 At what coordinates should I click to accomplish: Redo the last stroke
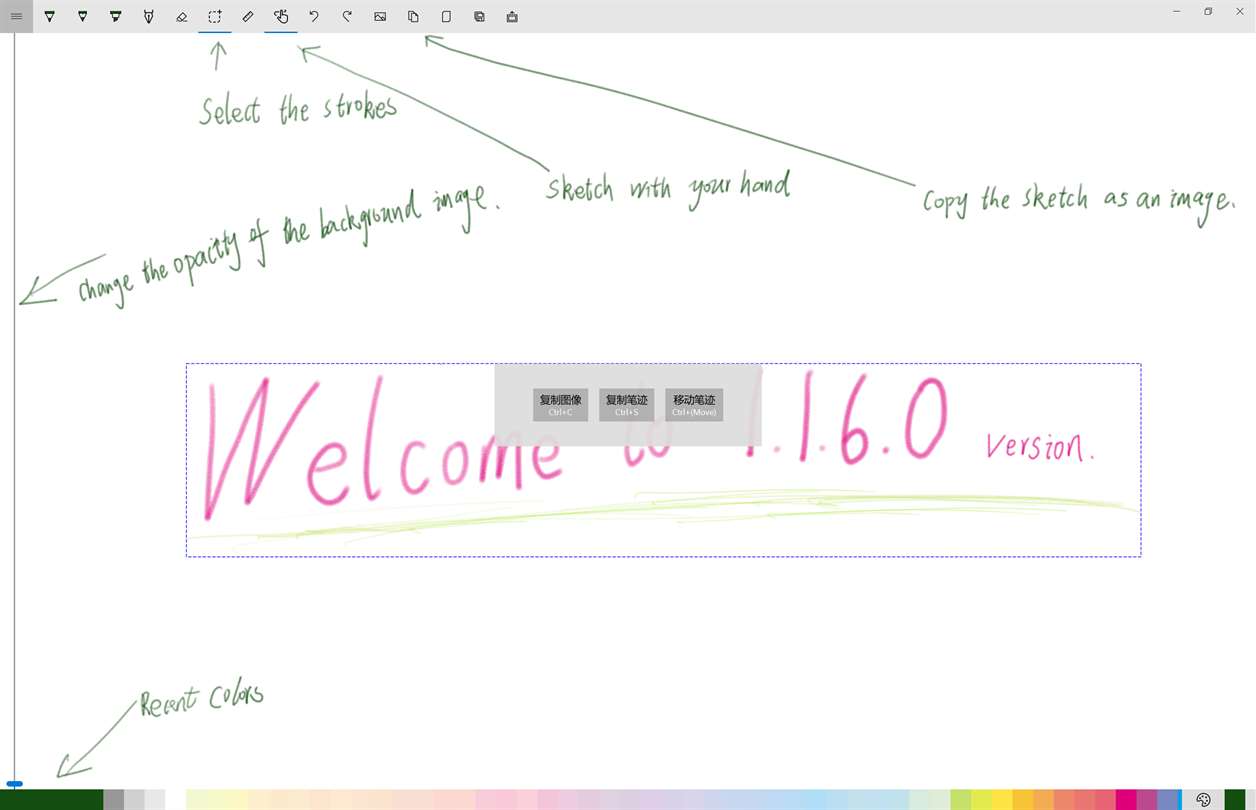pyautogui.click(x=347, y=16)
